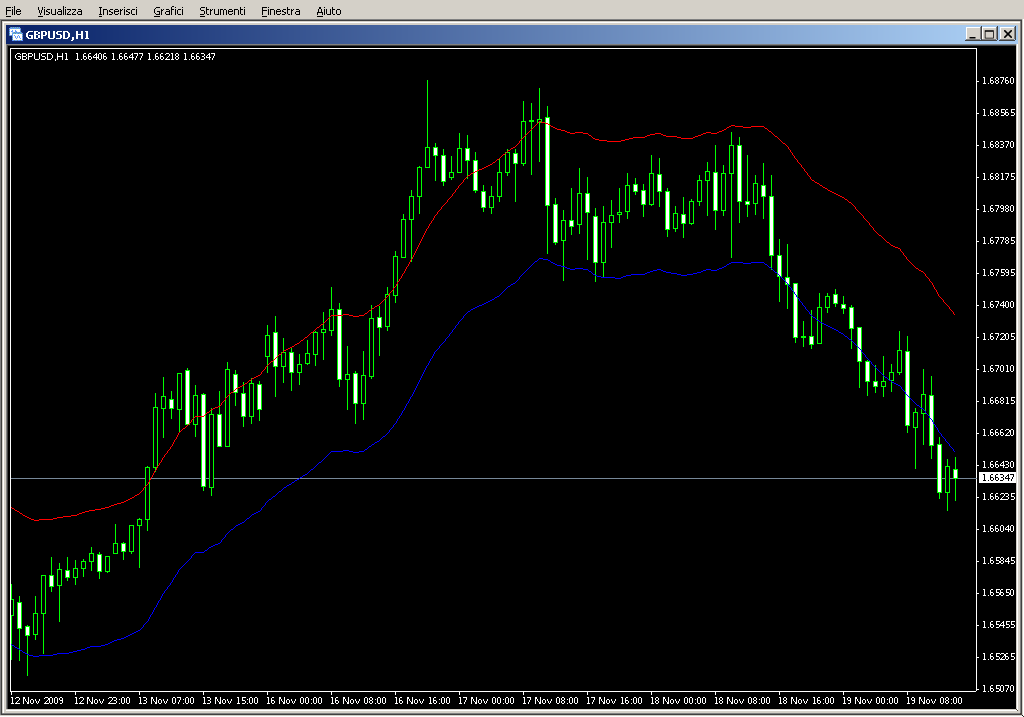Open the Strumenti menu
This screenshot has height=717, width=1024.
point(222,11)
